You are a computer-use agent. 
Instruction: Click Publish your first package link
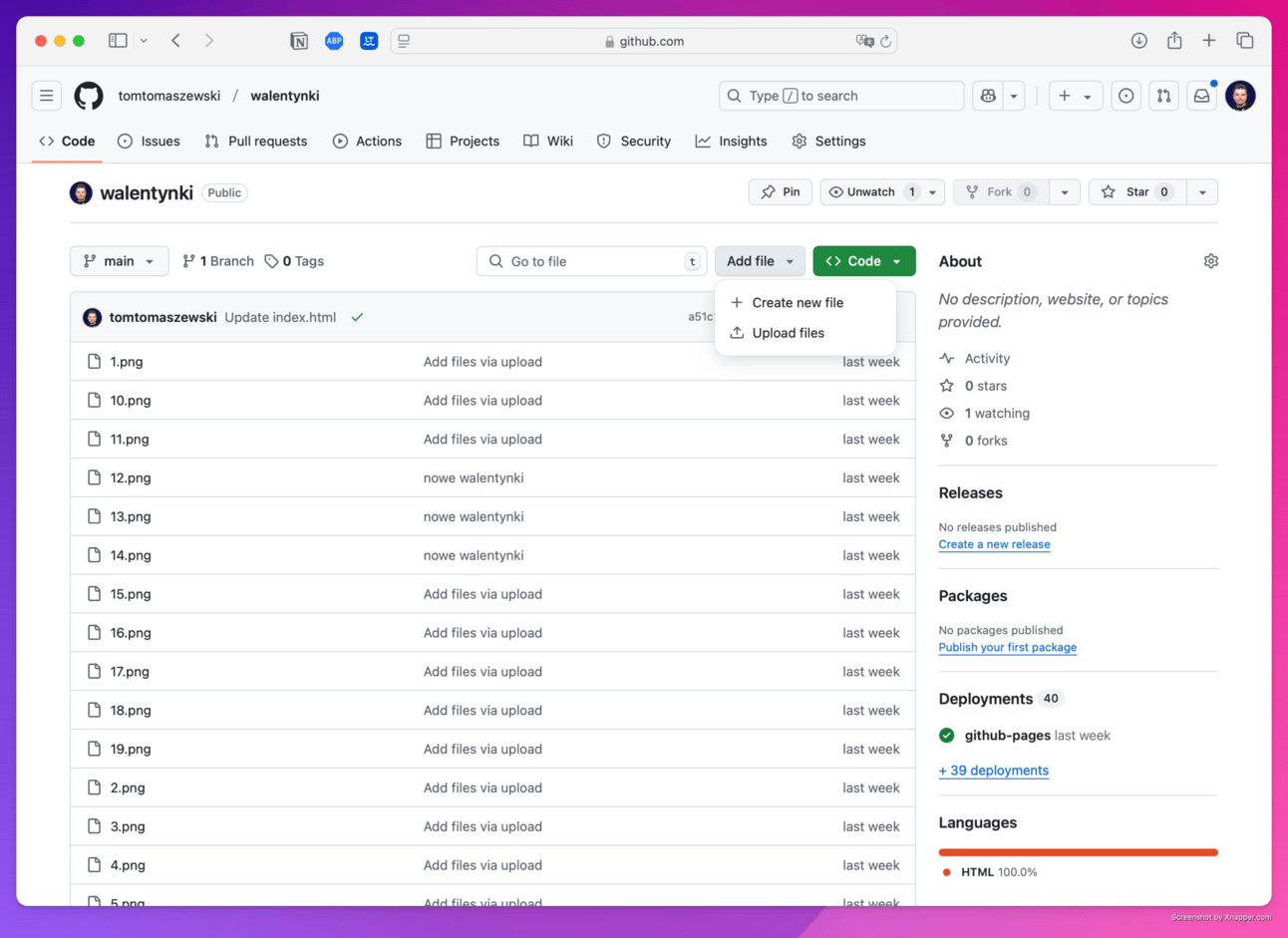1007,647
